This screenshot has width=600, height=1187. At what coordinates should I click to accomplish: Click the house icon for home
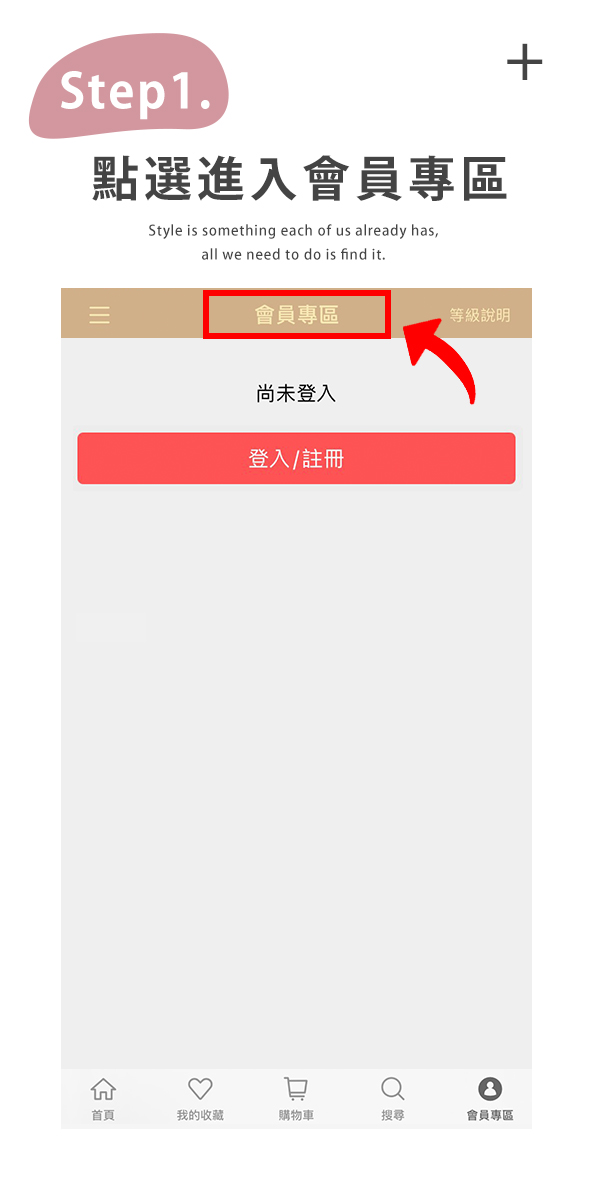click(x=103, y=1089)
